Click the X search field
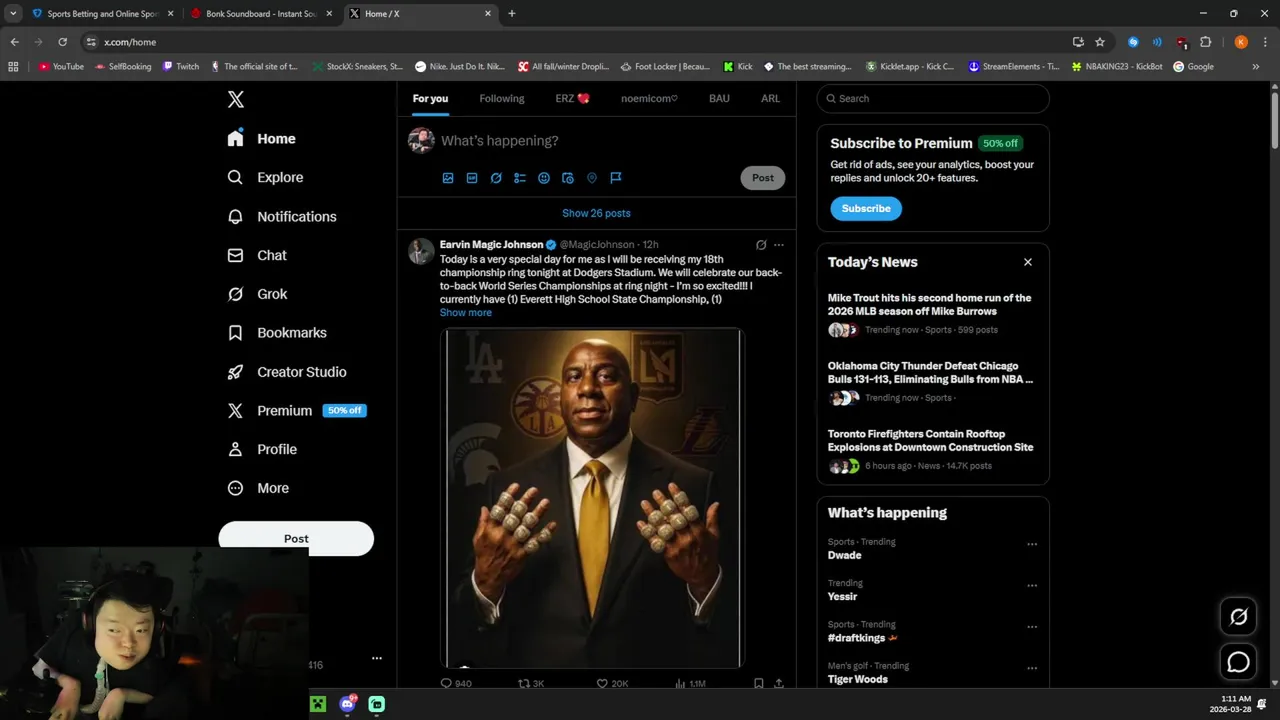Screen dimensions: 1280x720 tap(933, 99)
